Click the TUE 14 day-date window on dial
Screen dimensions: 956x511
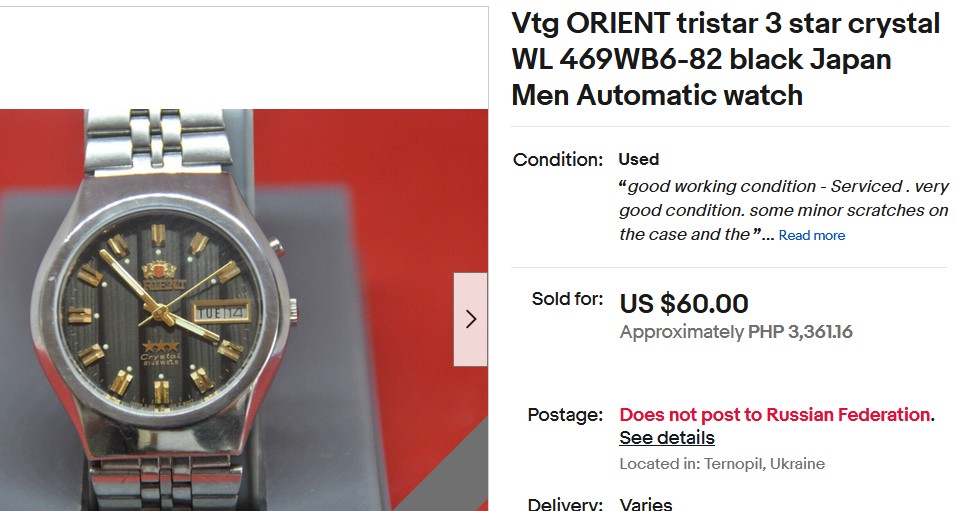click(221, 312)
